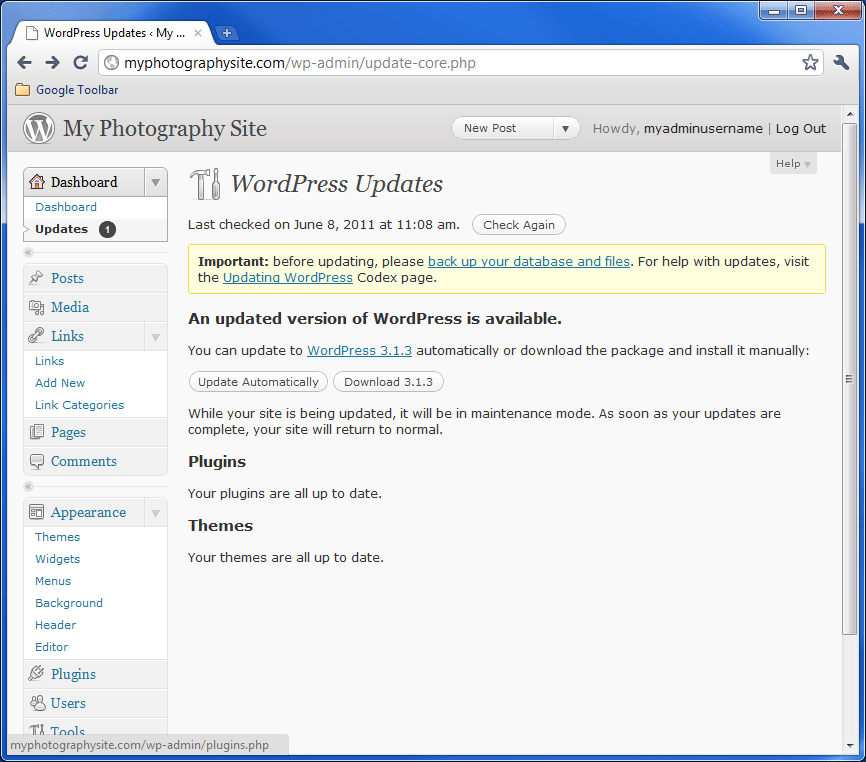
Task: Collapse the sidebar using the upper double-arrow separator
Action: (29, 252)
